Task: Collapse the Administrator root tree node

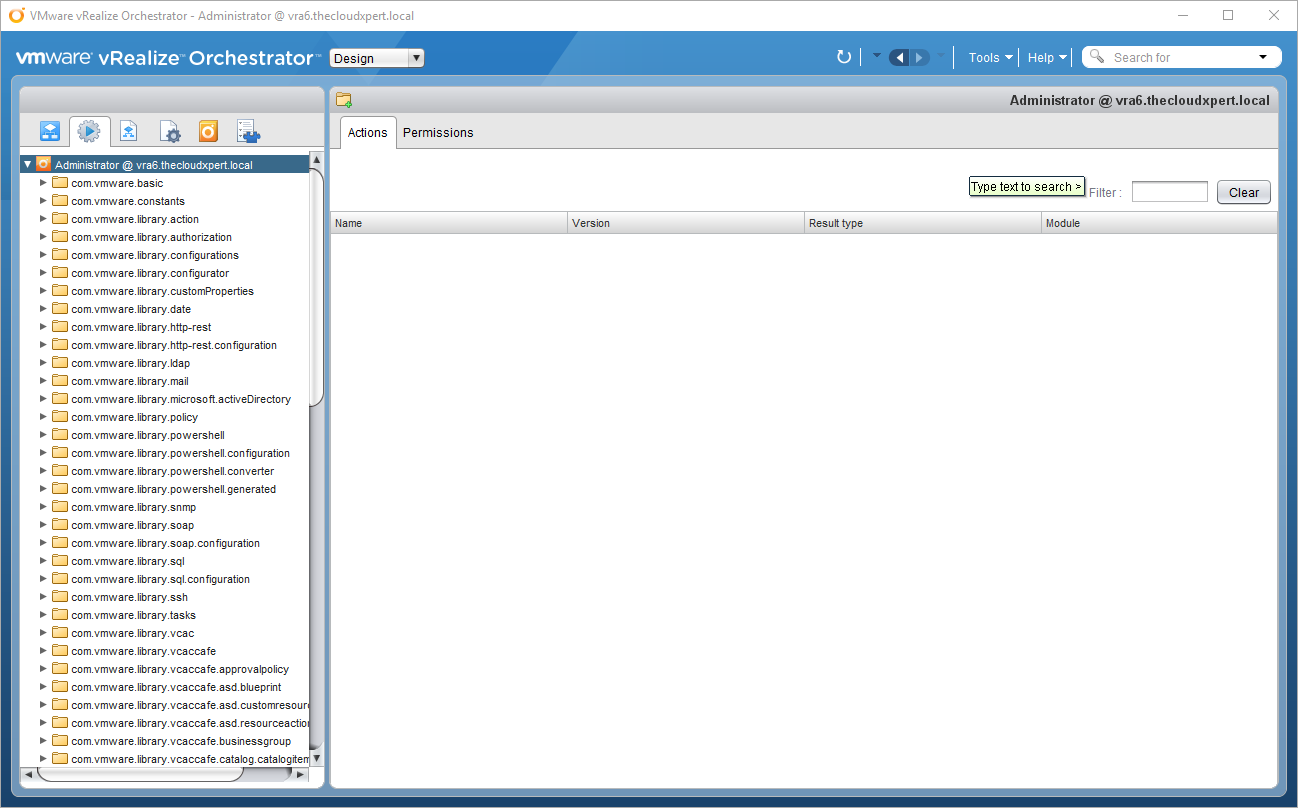Action: click(28, 165)
